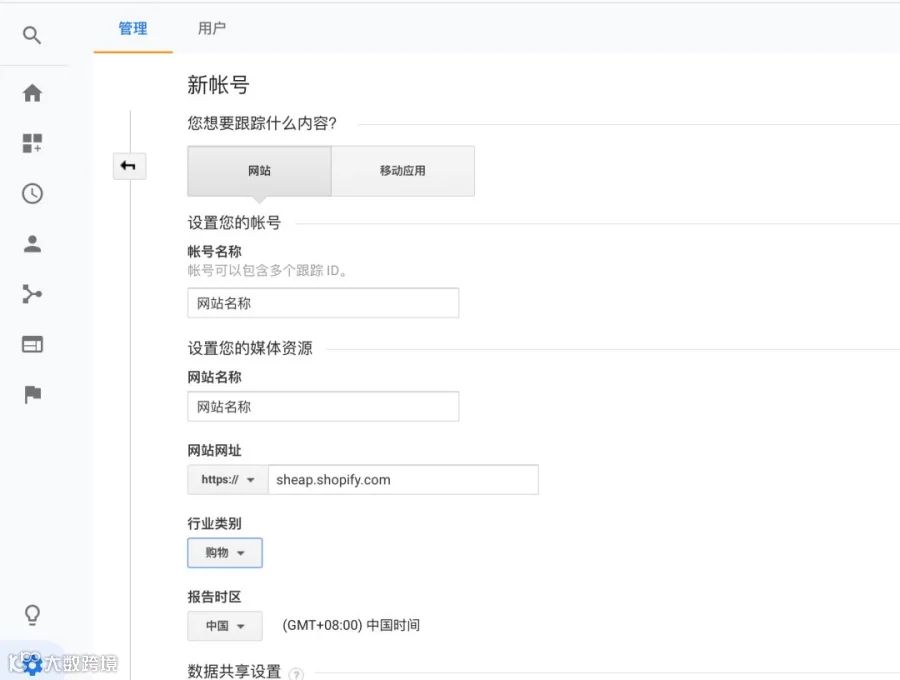This screenshot has height=680, width=900.
Task: Open Acquisition branching arrows icon
Action: click(32, 294)
